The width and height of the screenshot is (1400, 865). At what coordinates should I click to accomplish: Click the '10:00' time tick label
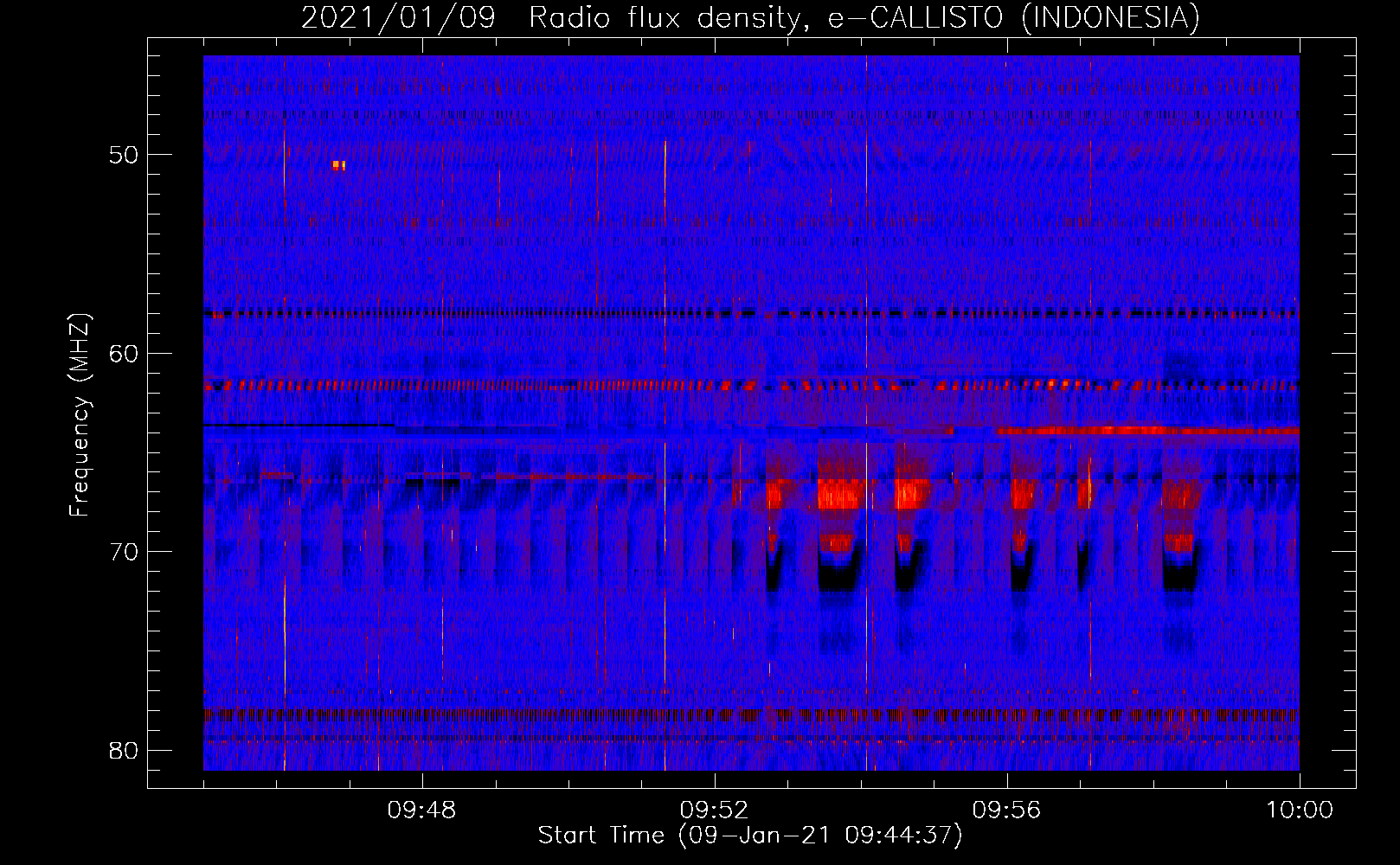pos(1300,811)
